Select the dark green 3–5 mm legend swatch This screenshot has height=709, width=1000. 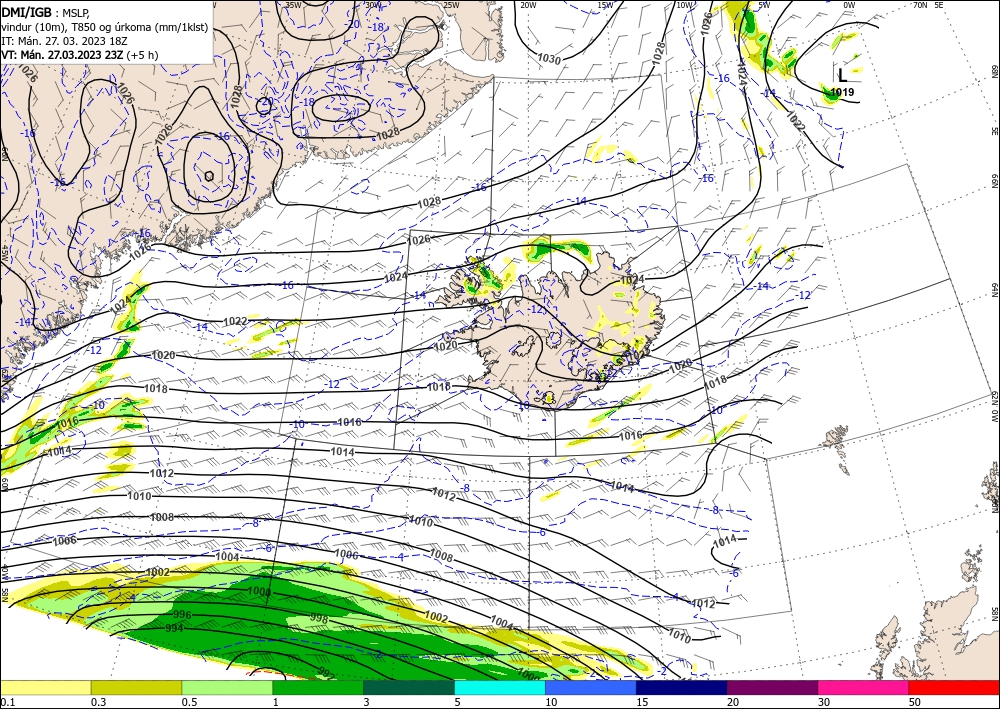point(409,687)
